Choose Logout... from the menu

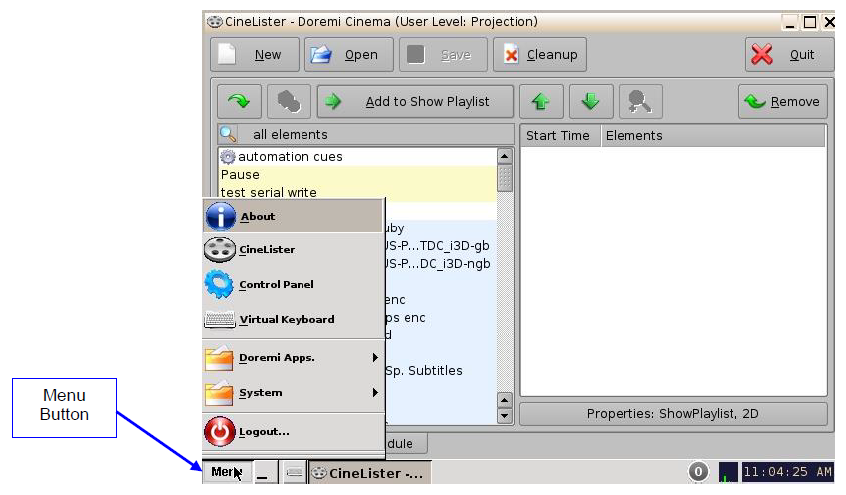pyautogui.click(x=293, y=431)
